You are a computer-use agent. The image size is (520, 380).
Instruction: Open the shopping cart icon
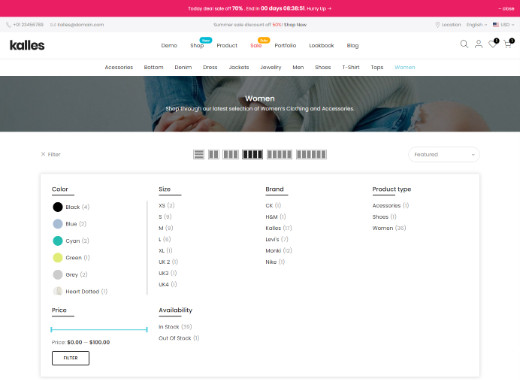508,44
